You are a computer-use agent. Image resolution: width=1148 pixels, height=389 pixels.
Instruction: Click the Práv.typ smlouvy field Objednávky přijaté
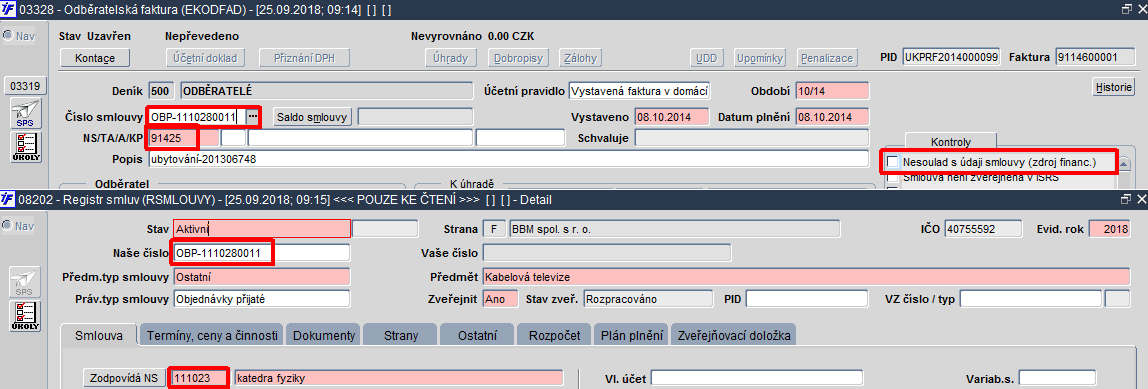(x=261, y=299)
